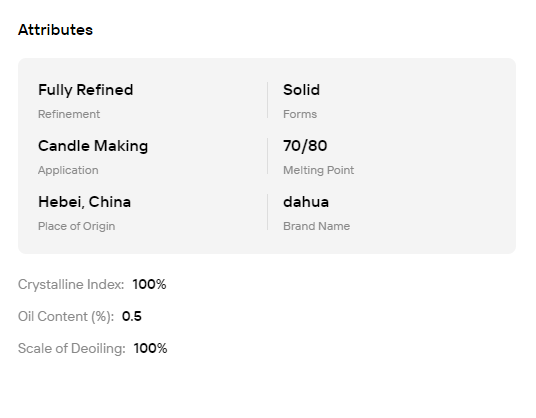Select the Crystalline Index 100% value

pos(149,284)
